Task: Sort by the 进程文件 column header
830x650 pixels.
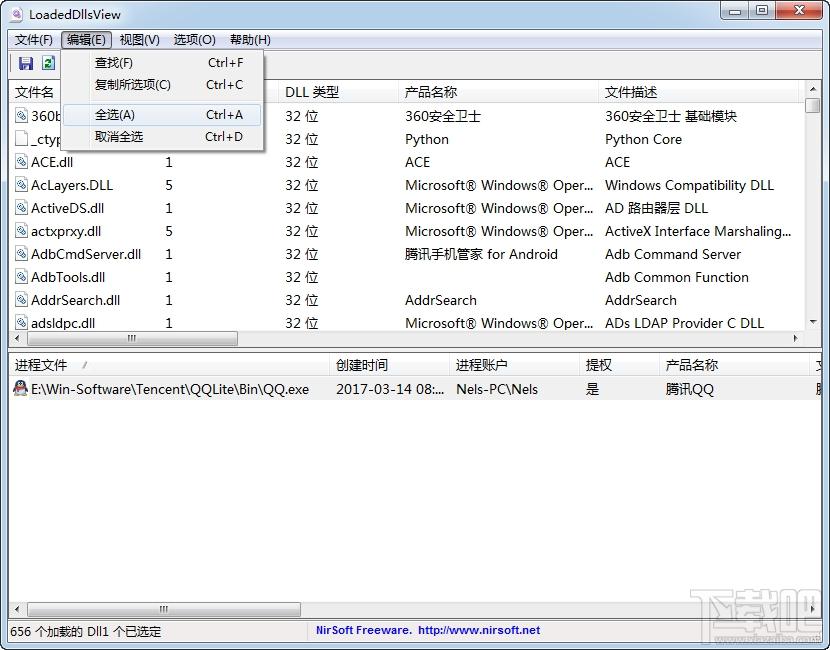Action: 169,365
